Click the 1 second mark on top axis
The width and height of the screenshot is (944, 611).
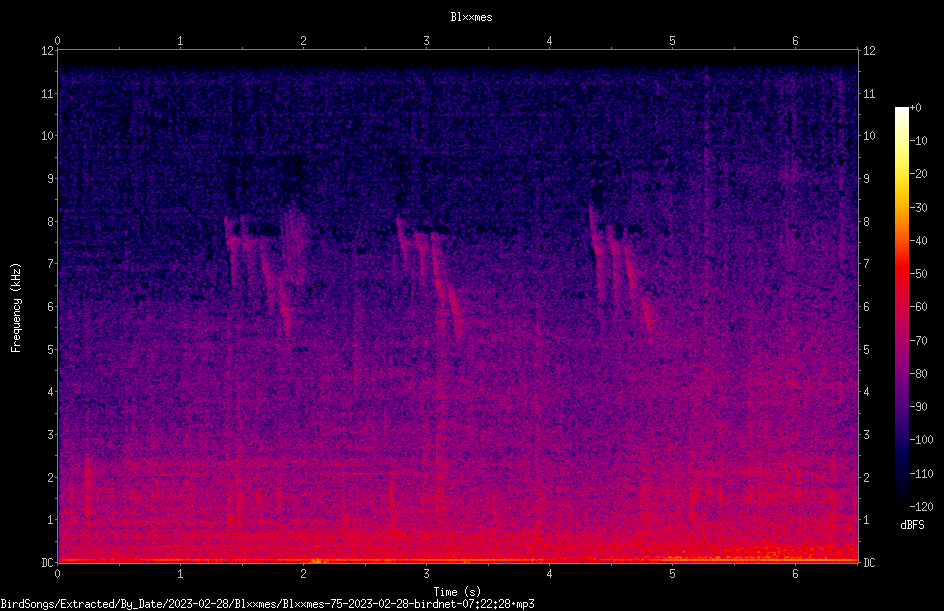click(180, 41)
